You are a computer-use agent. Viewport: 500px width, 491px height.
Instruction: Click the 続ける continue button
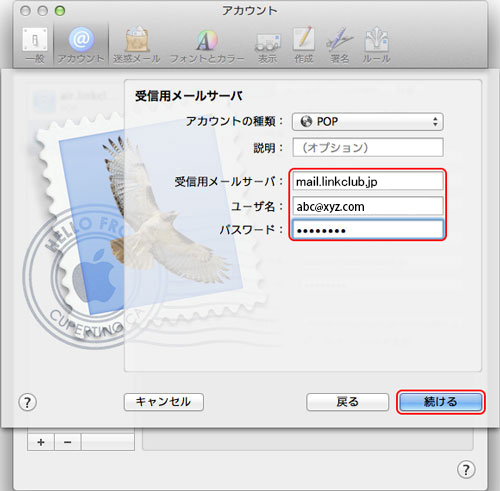pyautogui.click(x=441, y=402)
